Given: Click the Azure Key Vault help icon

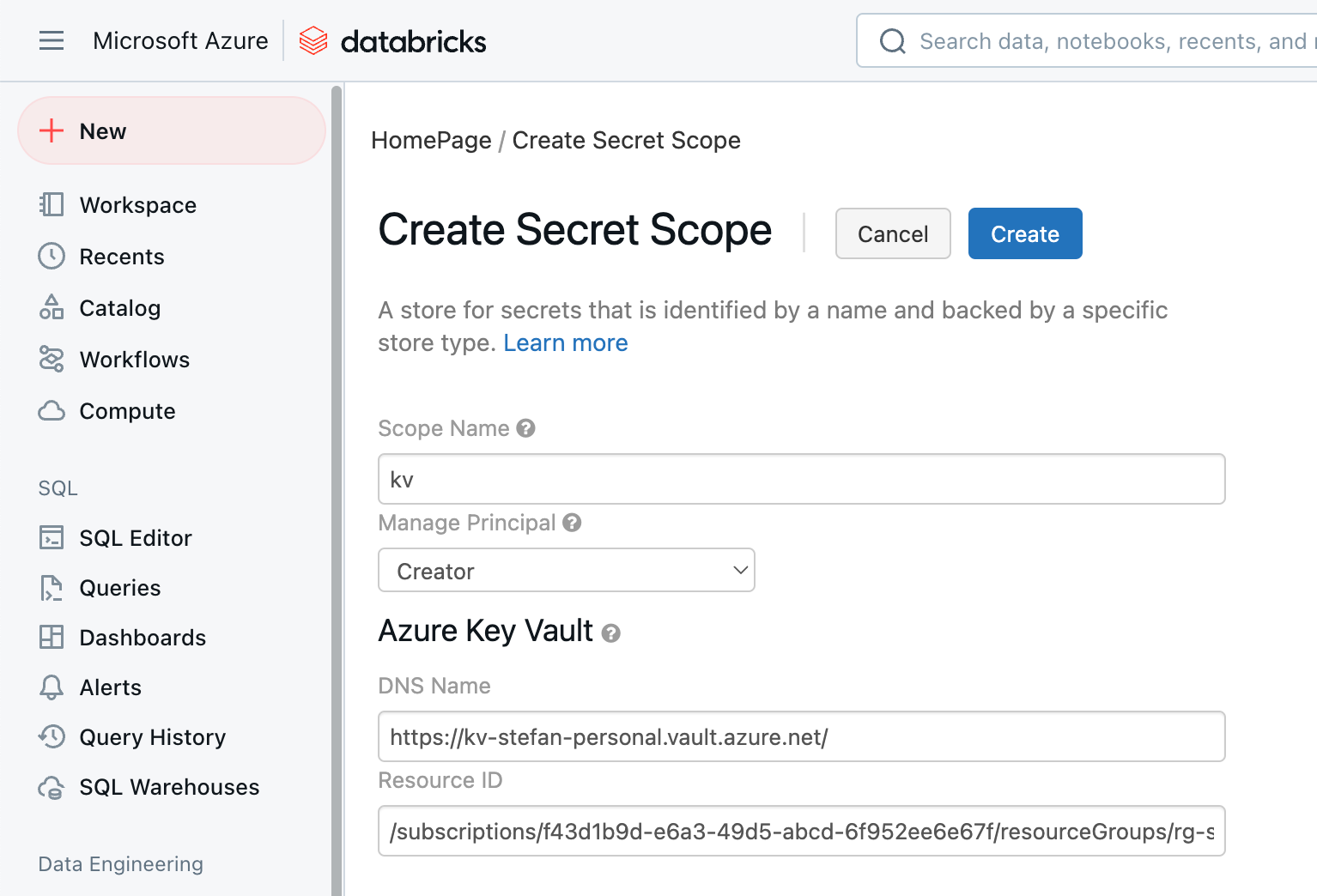Looking at the screenshot, I should coord(610,633).
